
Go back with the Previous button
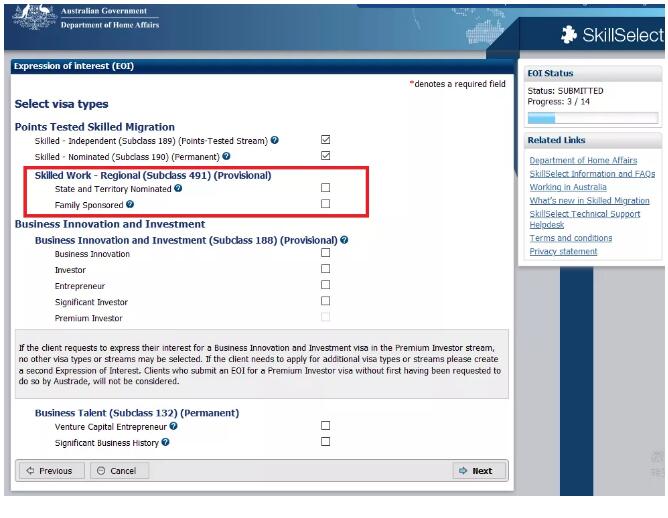pyautogui.click(x=49, y=471)
